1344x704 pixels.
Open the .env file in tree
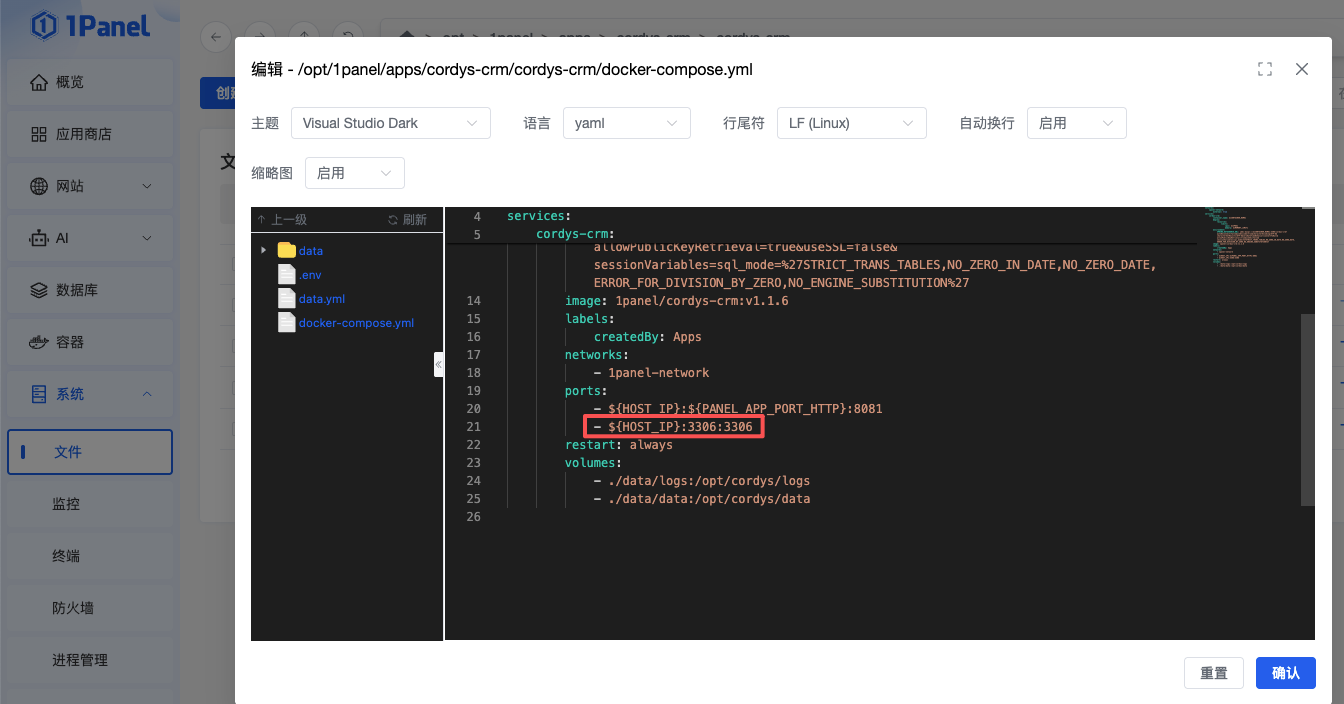[310, 275]
